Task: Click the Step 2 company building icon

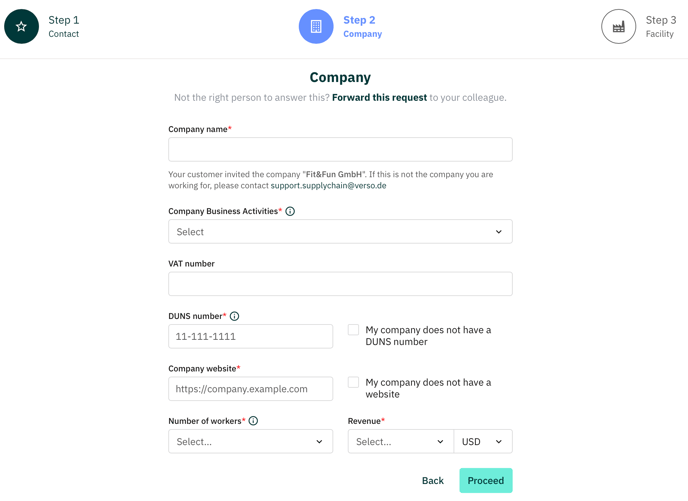Action: [x=316, y=26]
